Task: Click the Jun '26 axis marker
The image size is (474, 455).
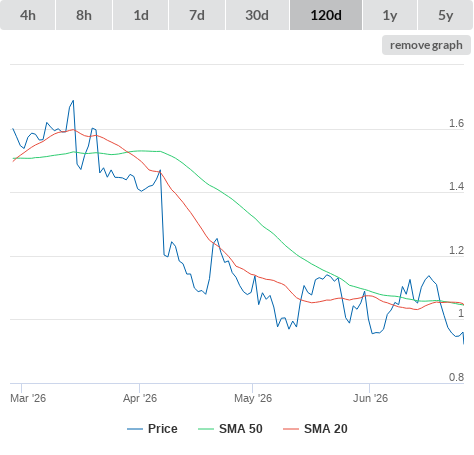Action: [x=370, y=398]
